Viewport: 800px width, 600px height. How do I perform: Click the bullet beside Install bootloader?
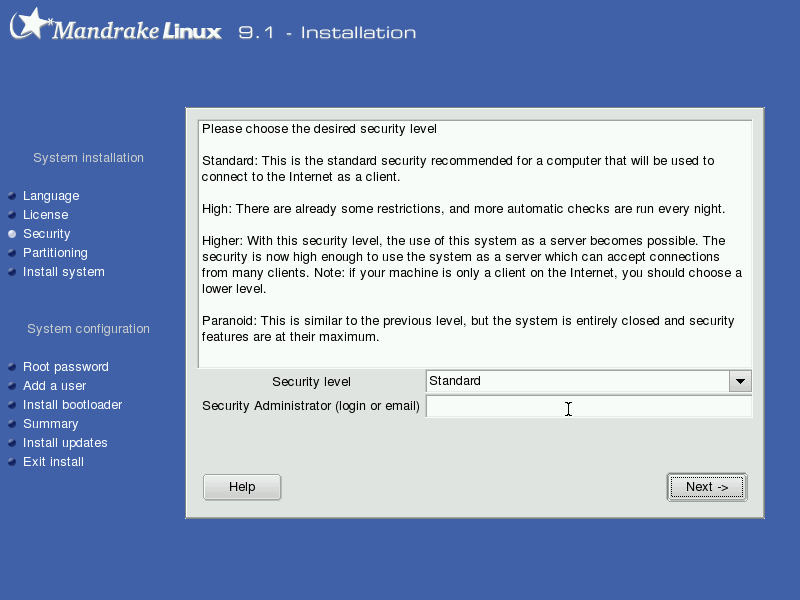[12, 405]
